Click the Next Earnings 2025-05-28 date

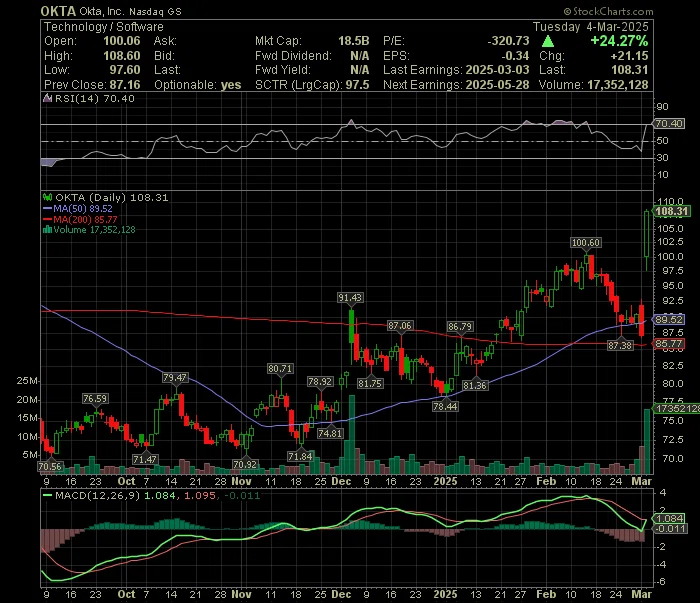(x=497, y=85)
